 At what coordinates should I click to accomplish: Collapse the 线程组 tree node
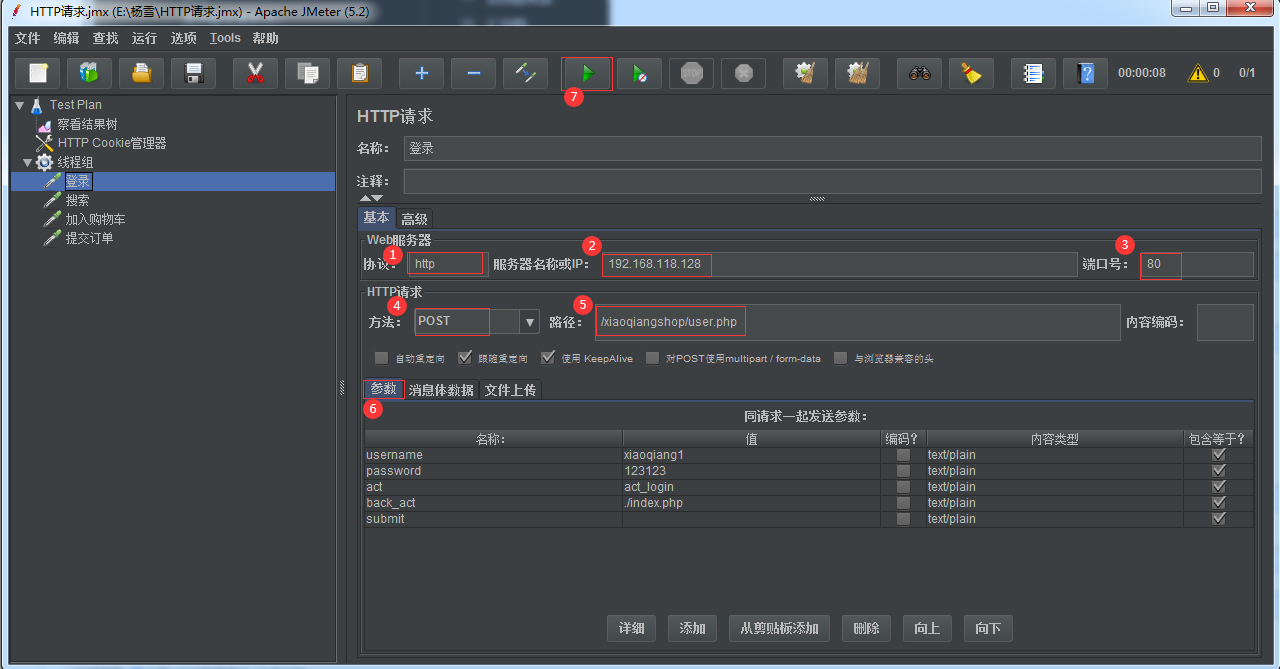tap(27, 162)
